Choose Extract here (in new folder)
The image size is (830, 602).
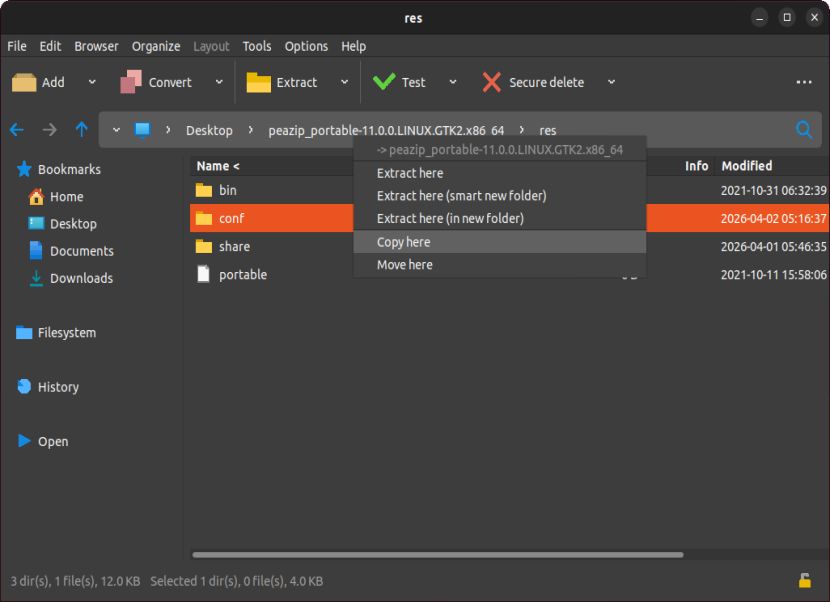pyautogui.click(x=500, y=219)
